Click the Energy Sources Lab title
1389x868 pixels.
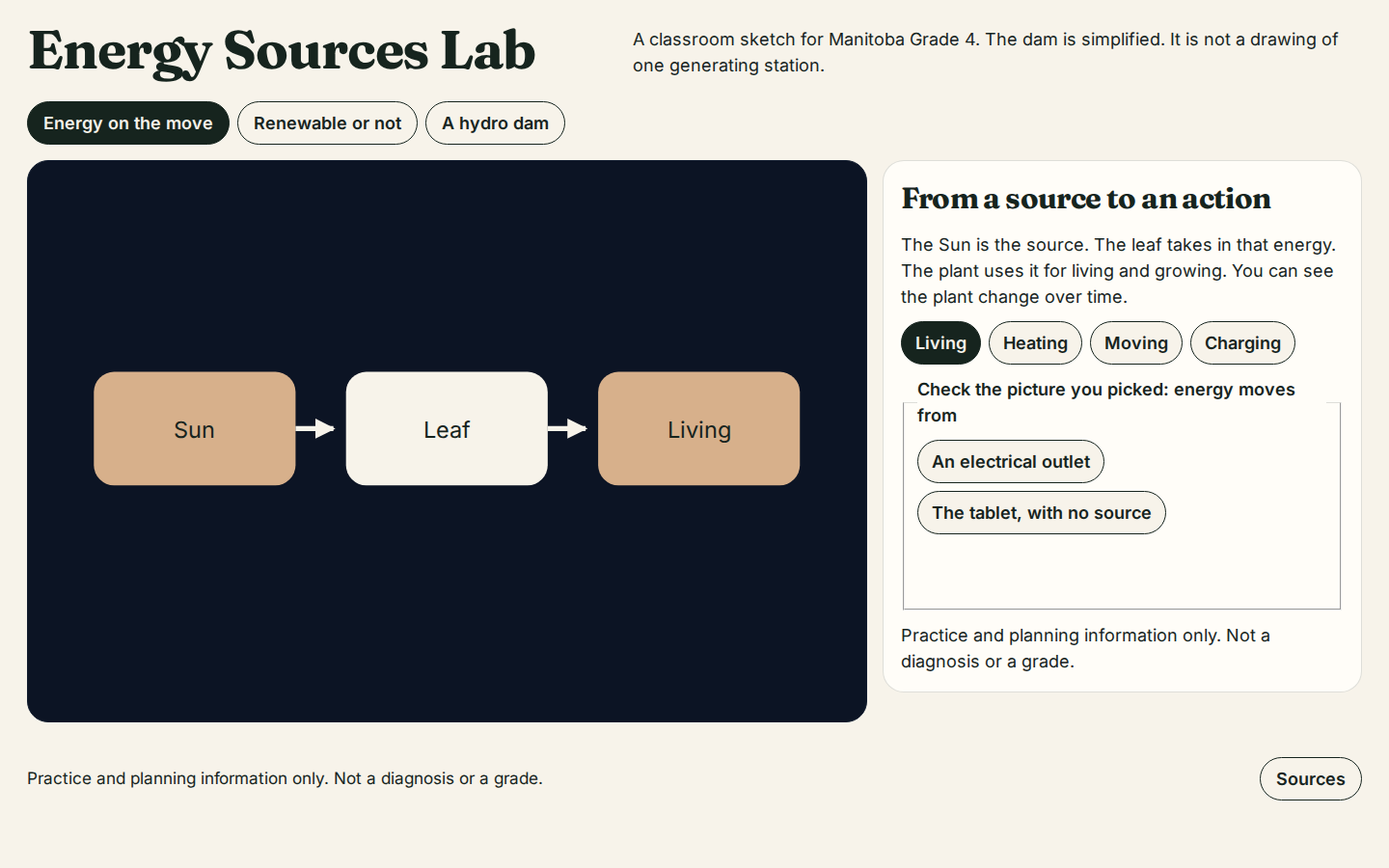coord(282,52)
